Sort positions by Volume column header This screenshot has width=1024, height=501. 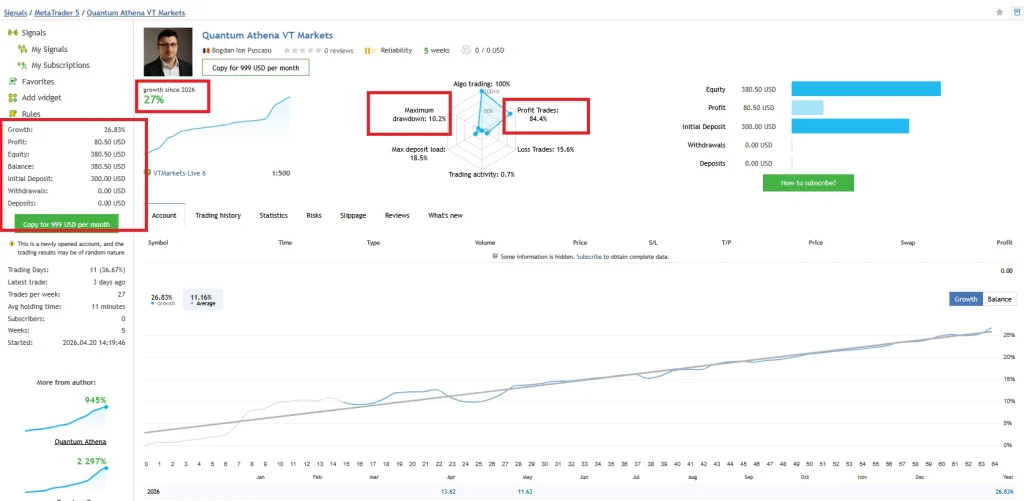pyautogui.click(x=485, y=243)
